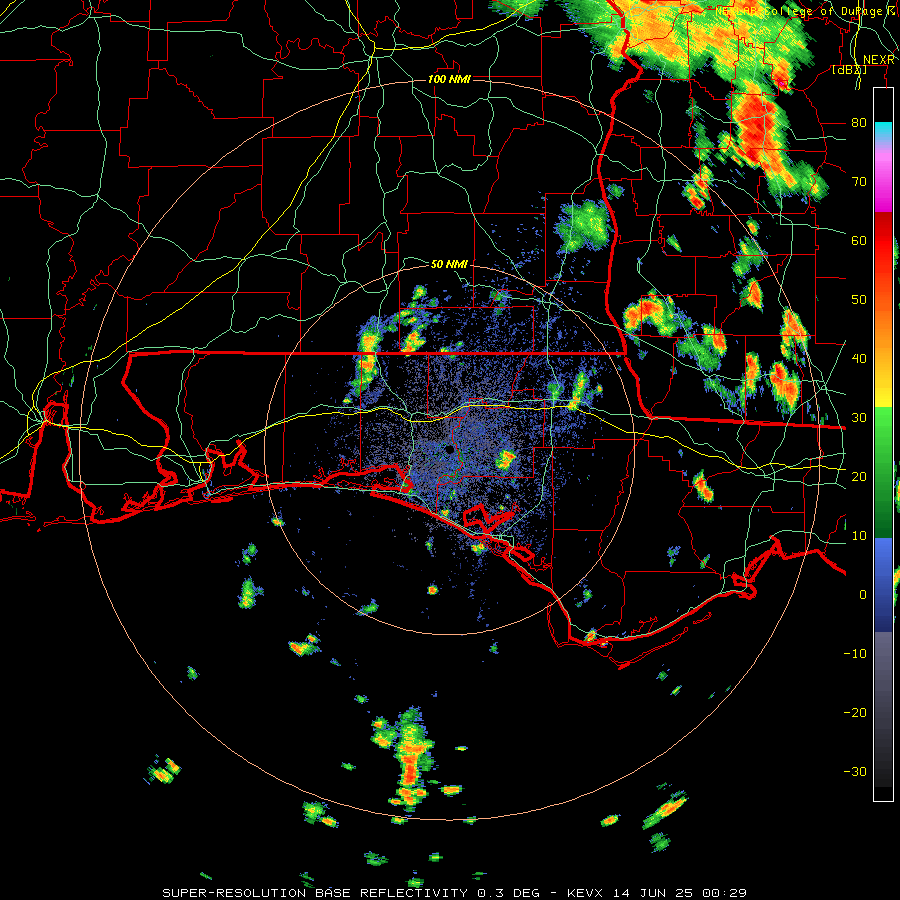Click the '20' value on the dBZ scale
Screen dimensions: 900x900
tap(859, 477)
